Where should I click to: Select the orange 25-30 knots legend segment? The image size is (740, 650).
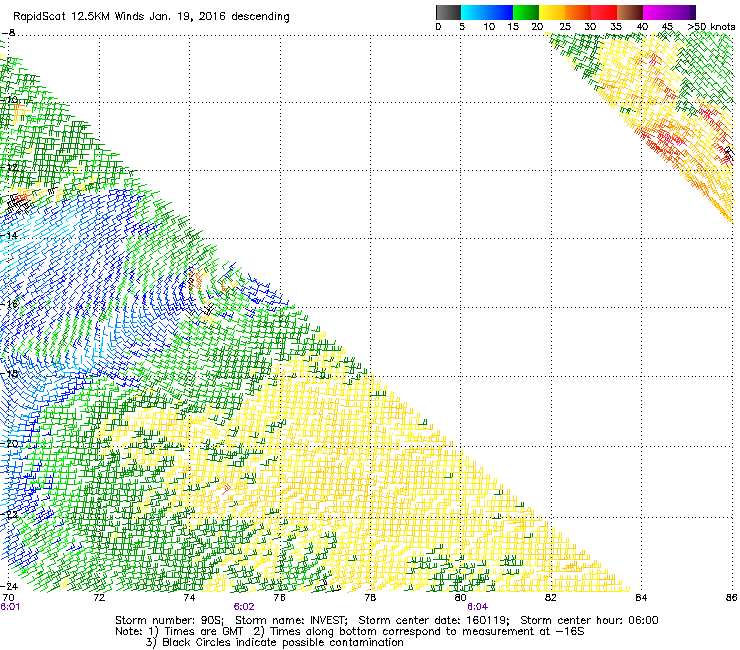(x=578, y=12)
